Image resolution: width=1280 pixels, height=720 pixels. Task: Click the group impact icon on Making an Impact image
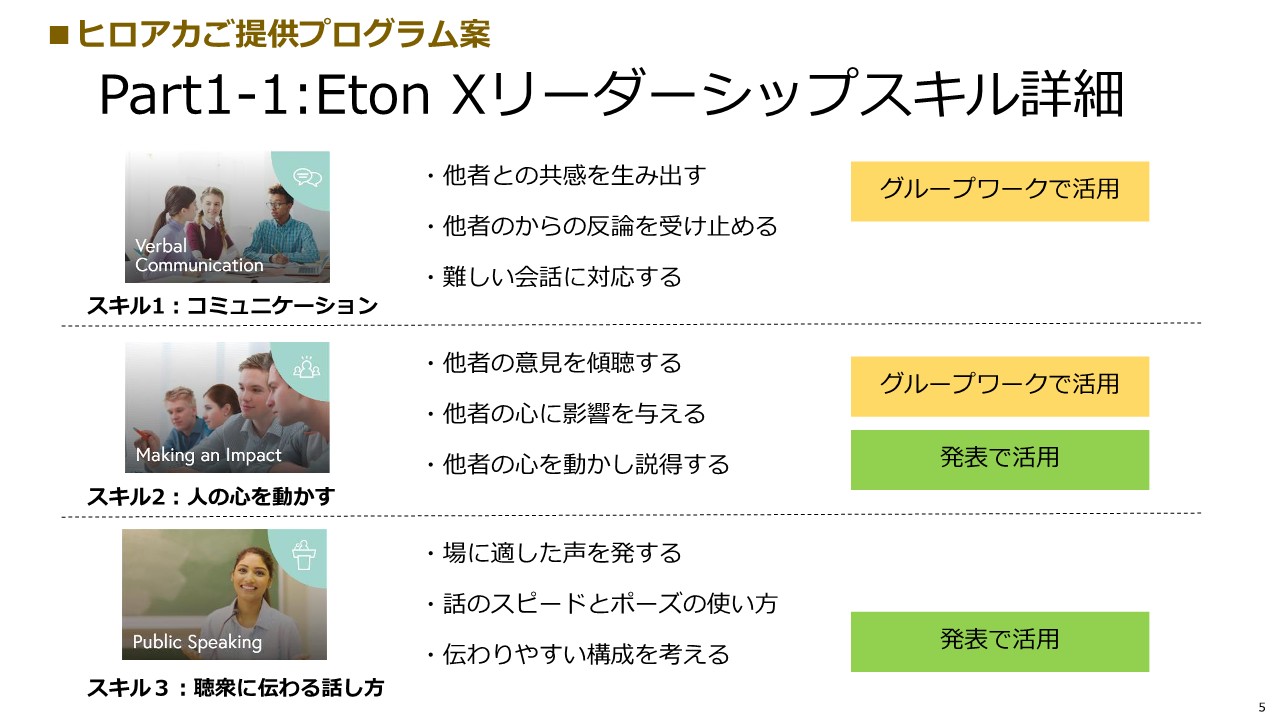click(306, 367)
